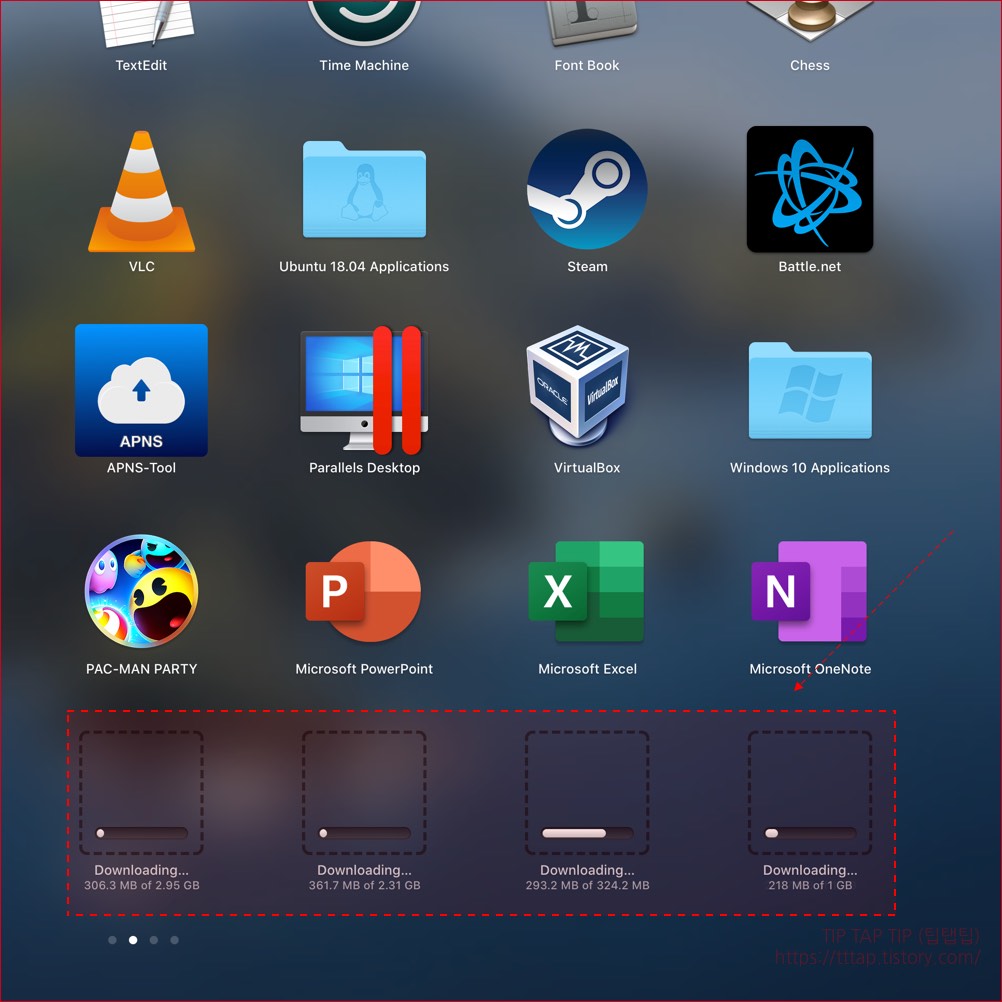Click the 'Microsoft PowerPoint' label
The width and height of the screenshot is (1002, 1002).
(364, 669)
